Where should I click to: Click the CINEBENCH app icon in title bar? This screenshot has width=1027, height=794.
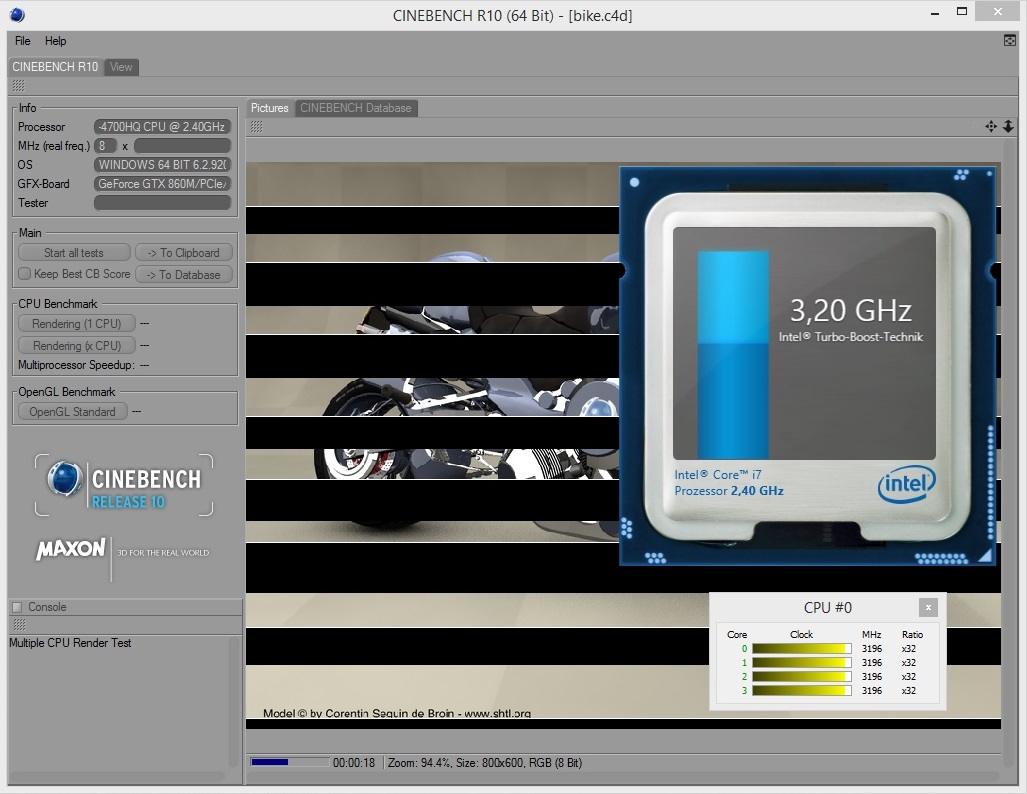click(x=18, y=14)
